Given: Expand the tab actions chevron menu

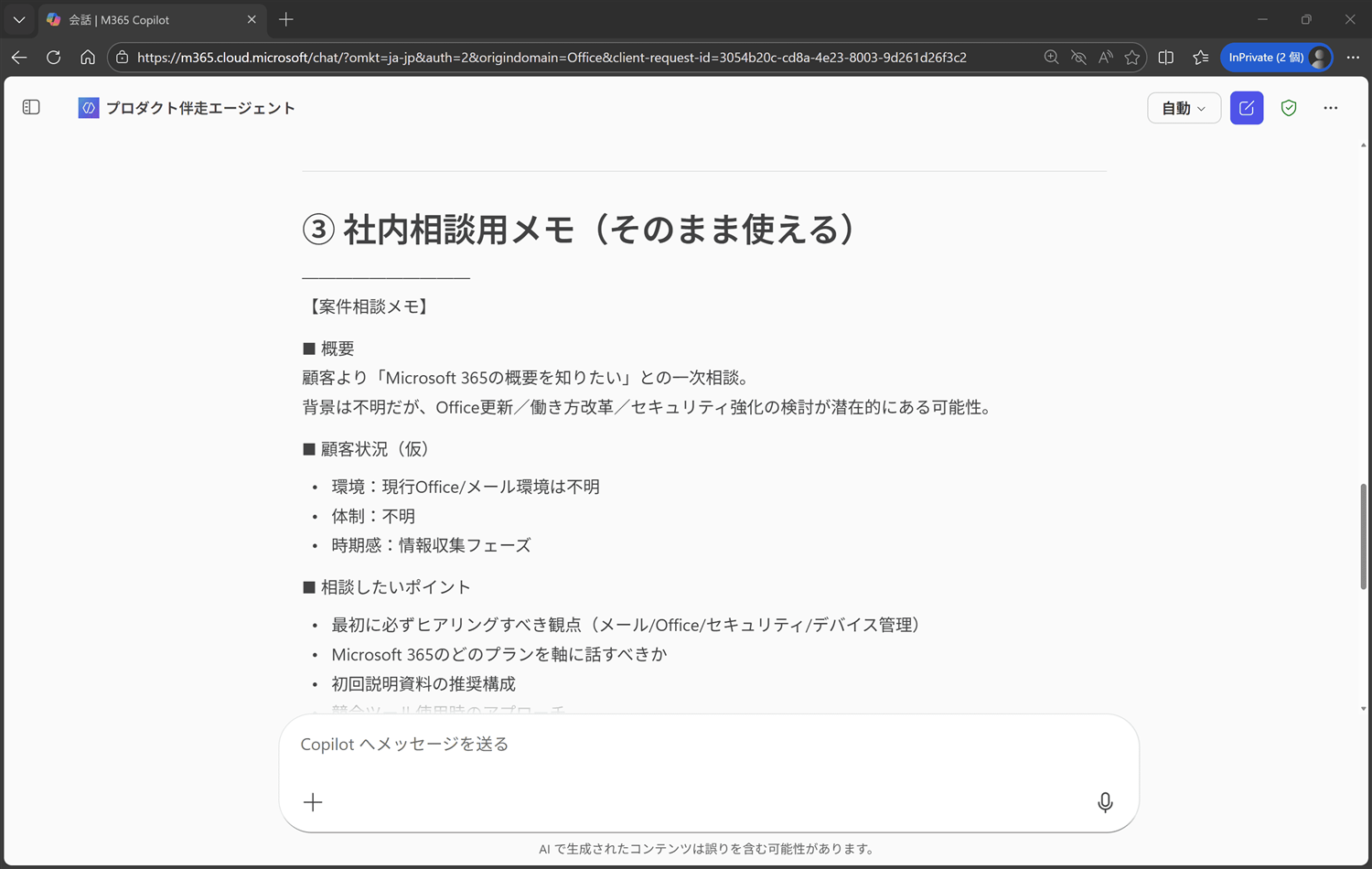Looking at the screenshot, I should pyautogui.click(x=18, y=19).
